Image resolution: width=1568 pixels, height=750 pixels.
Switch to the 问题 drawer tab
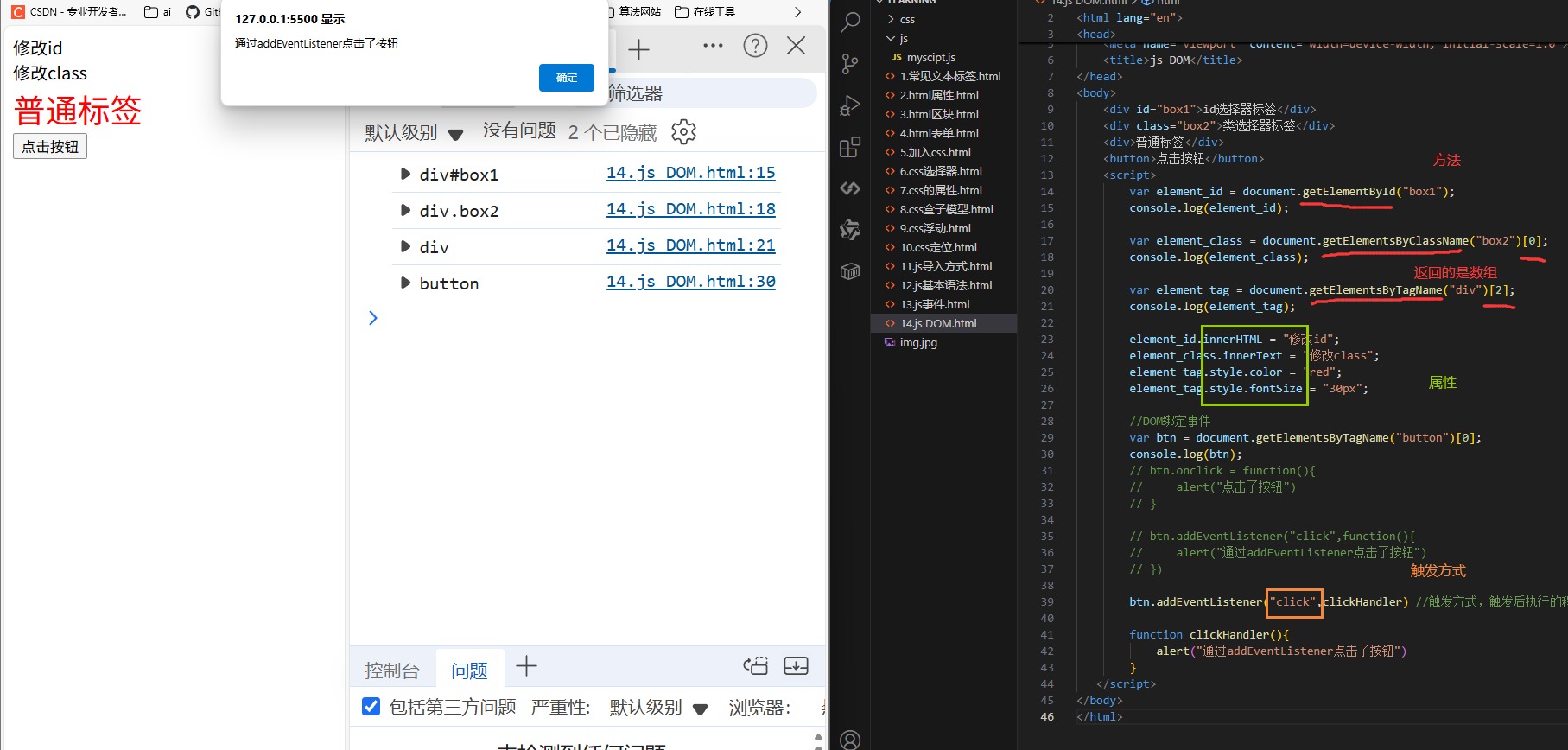[469, 671]
